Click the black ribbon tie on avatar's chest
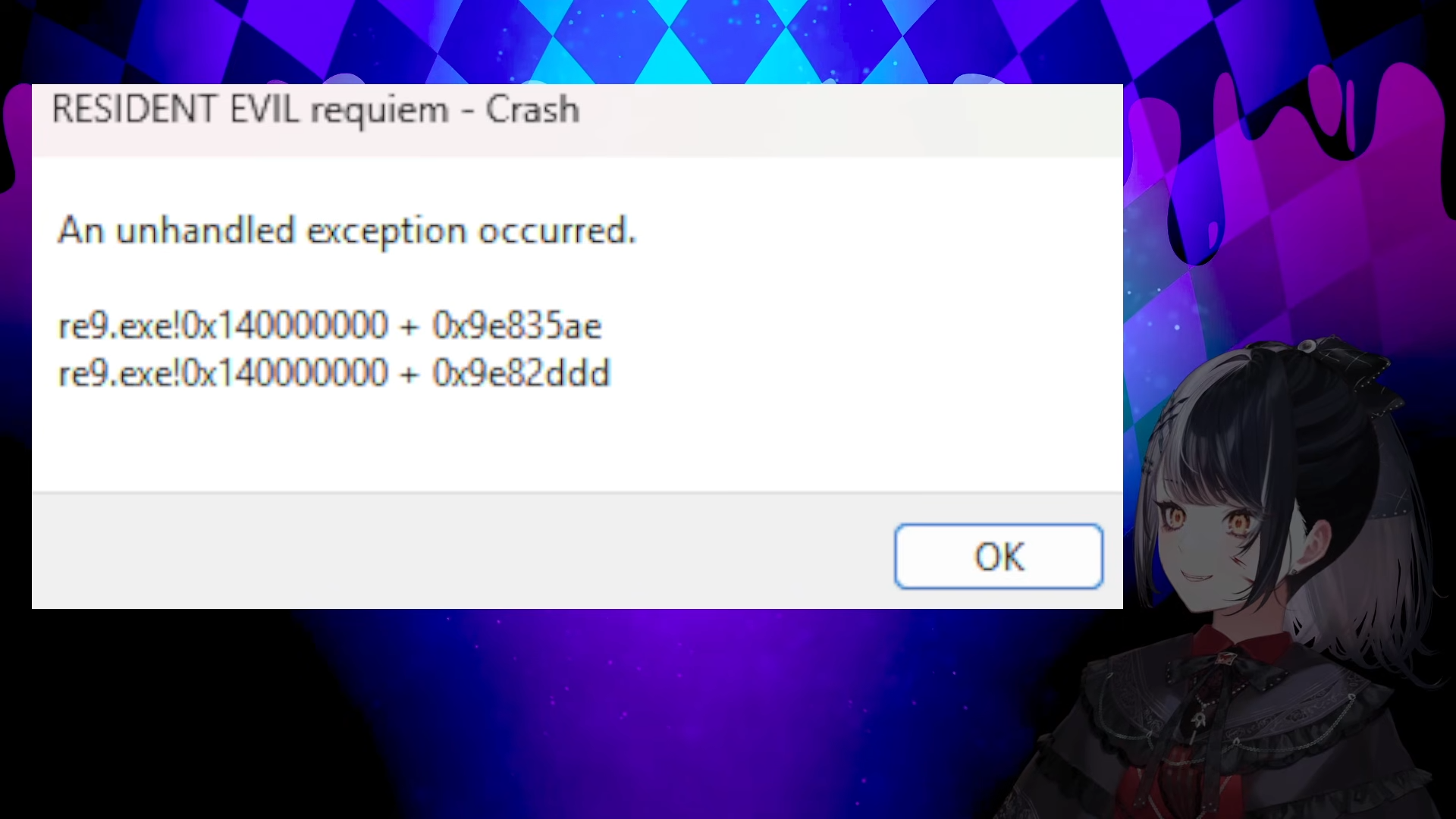 click(x=1206, y=705)
